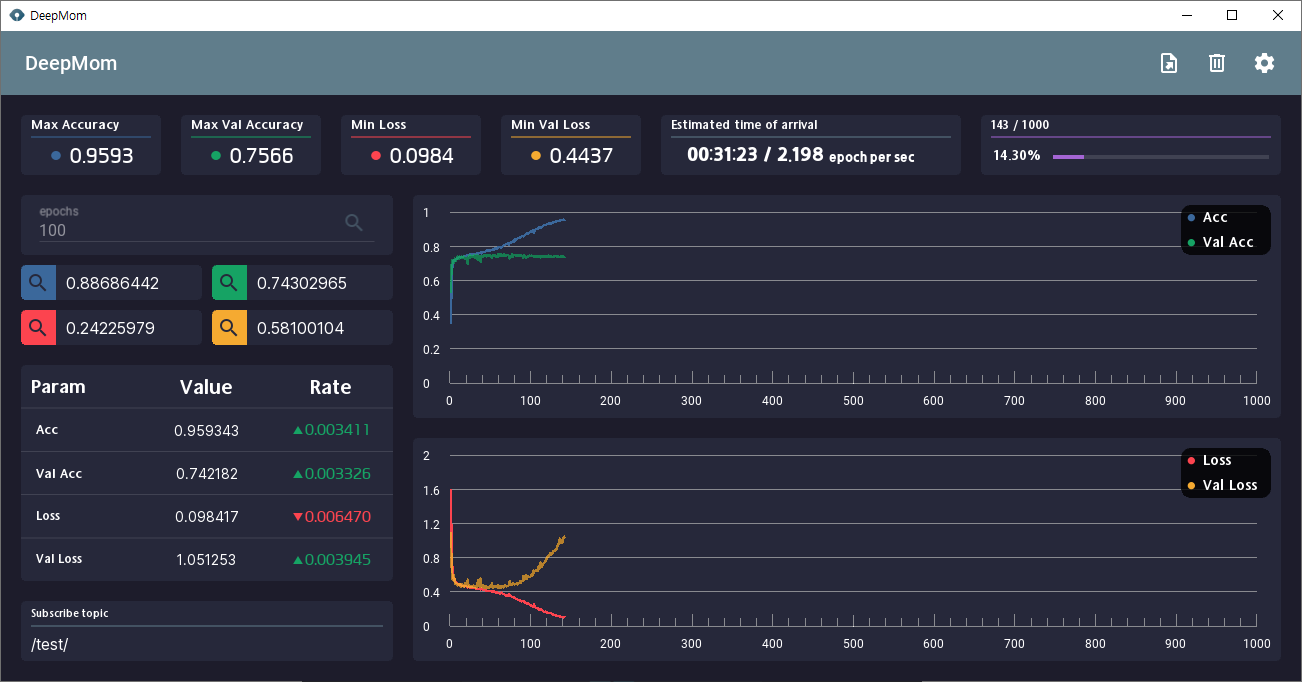Toggle the Val Loss series in legend

(x=1222, y=485)
